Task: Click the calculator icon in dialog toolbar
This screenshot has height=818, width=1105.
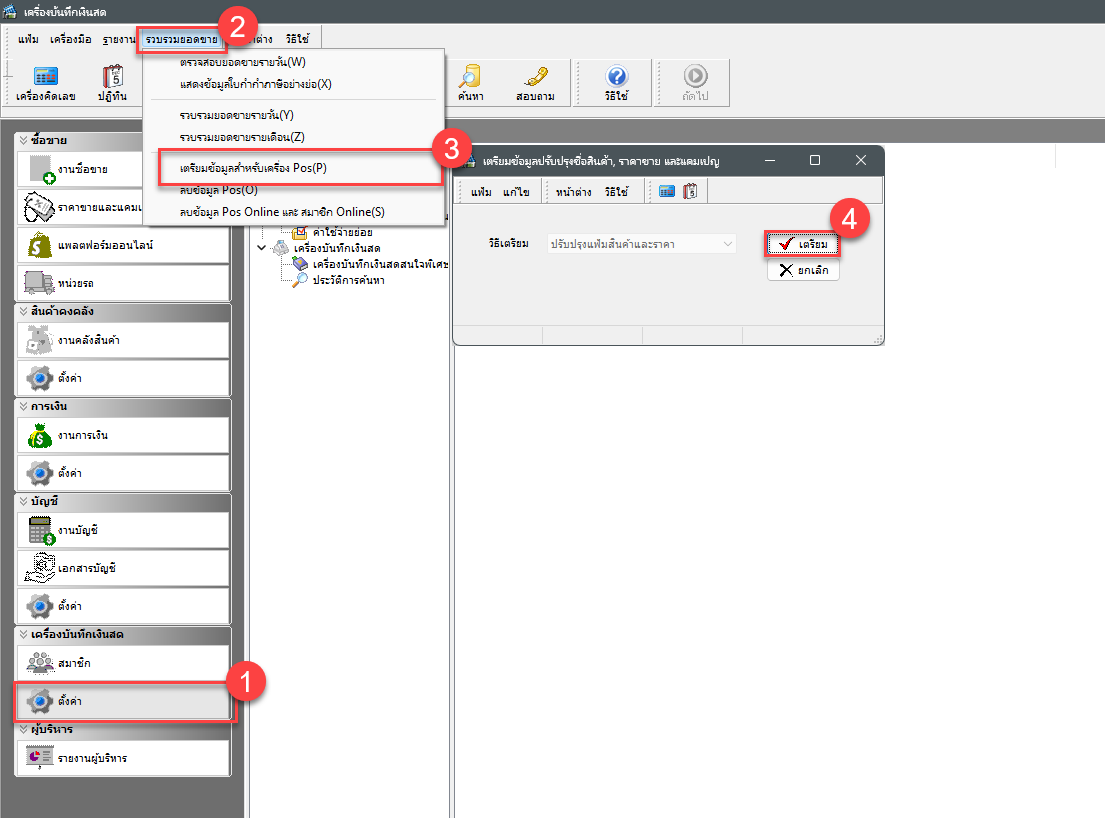Action: pos(667,191)
